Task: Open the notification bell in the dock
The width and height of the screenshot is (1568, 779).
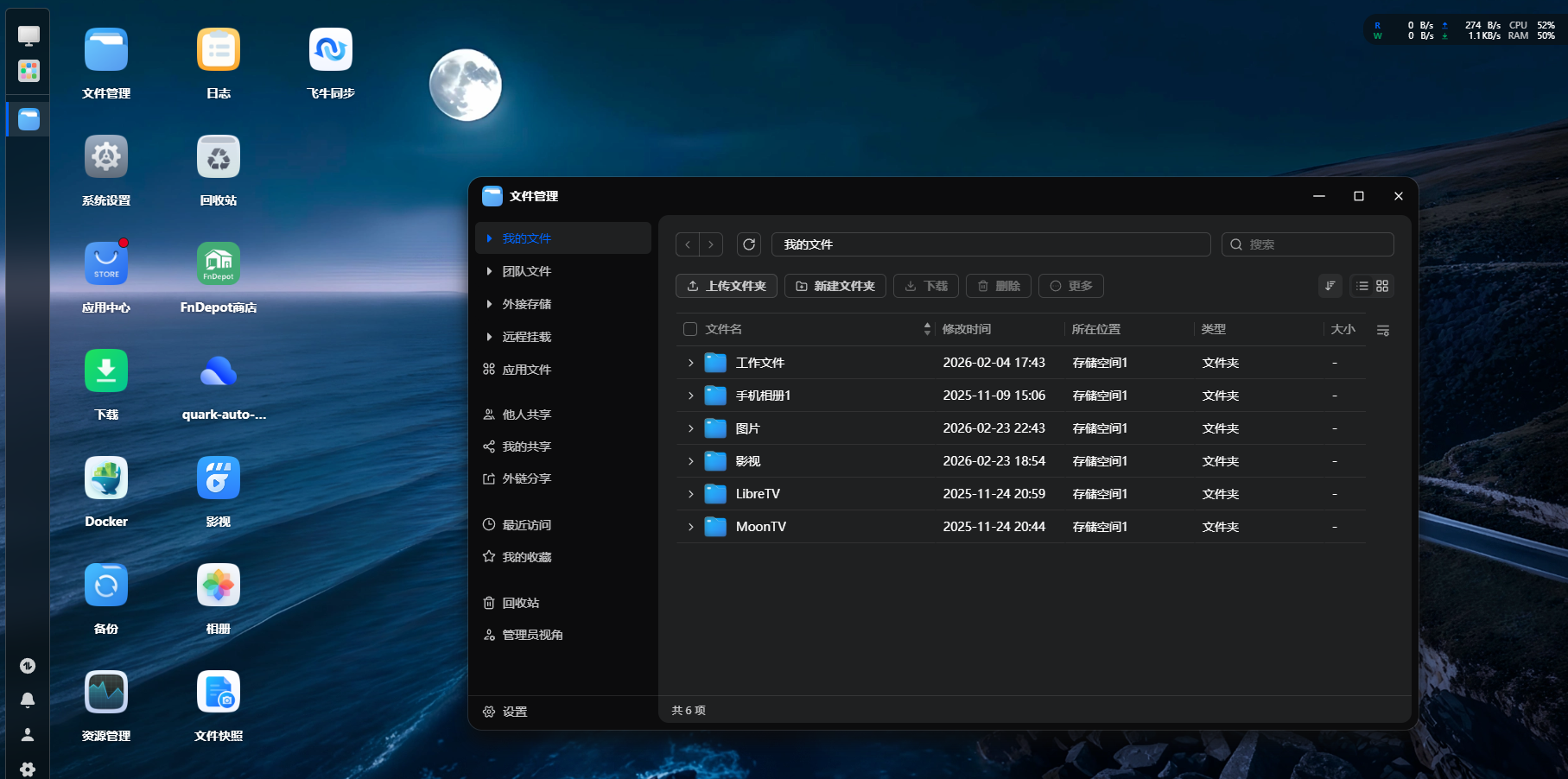Action: click(x=28, y=700)
